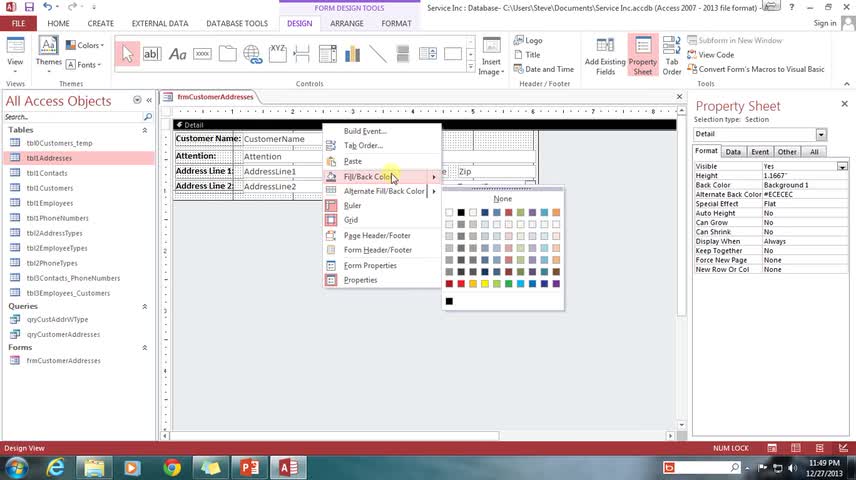
Task: Switch to PowerPoint in the taskbar
Action: [249, 467]
